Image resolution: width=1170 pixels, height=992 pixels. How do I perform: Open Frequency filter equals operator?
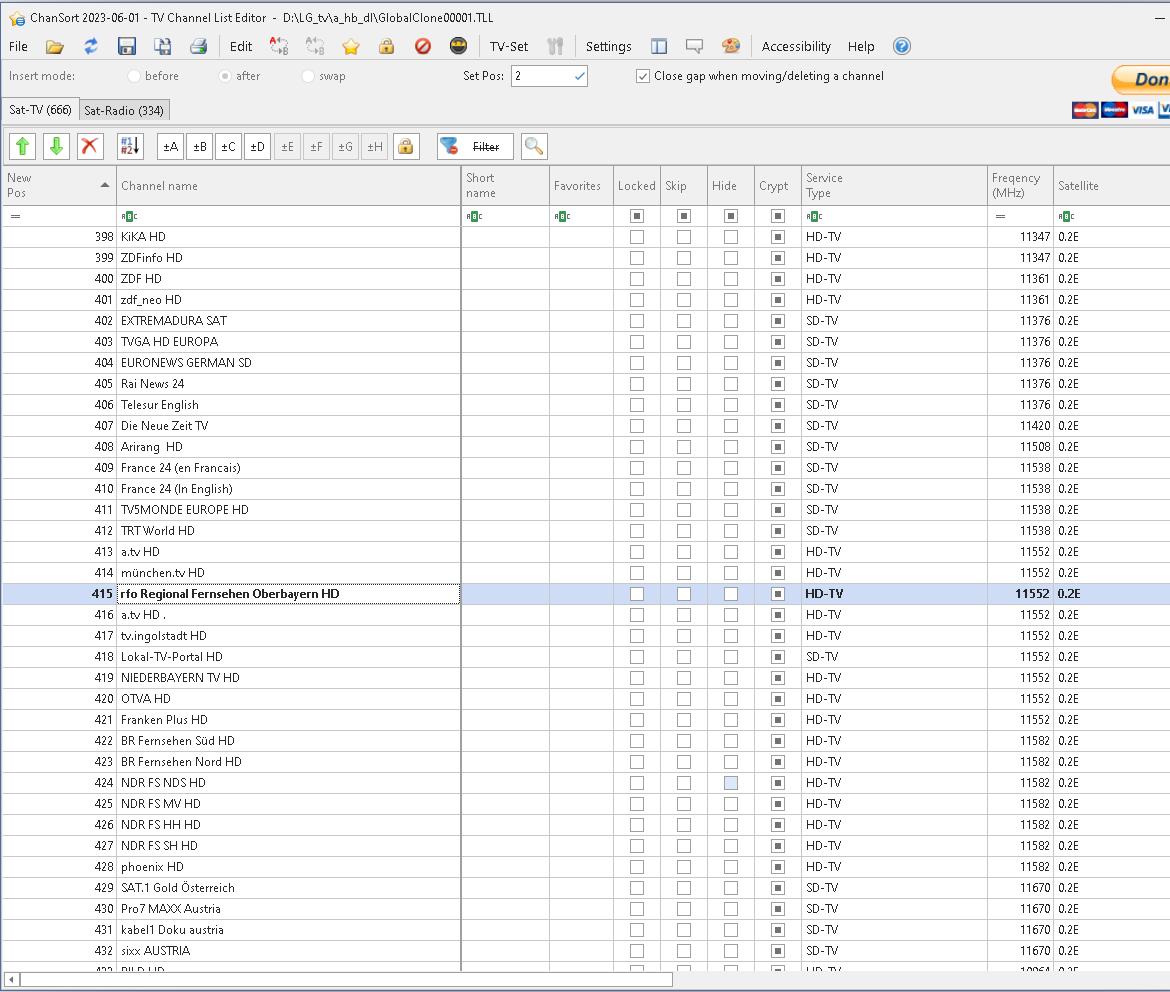(x=1000, y=216)
